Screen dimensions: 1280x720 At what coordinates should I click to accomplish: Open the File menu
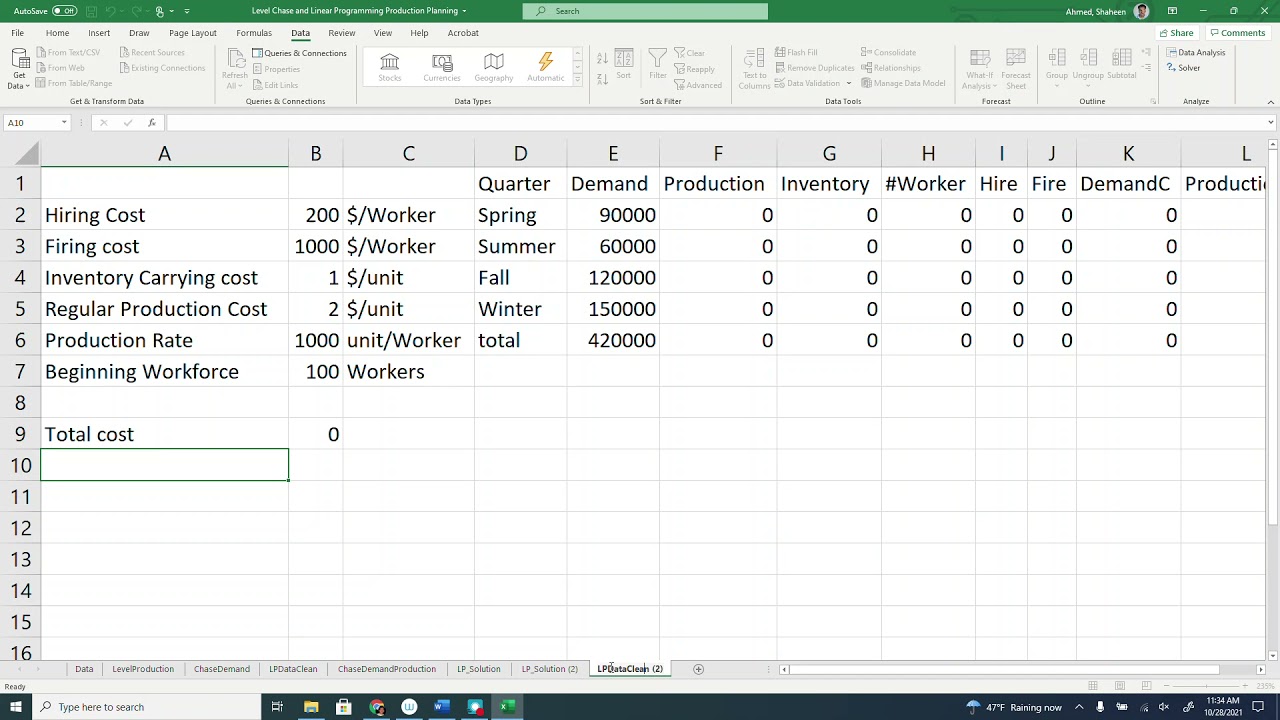[x=17, y=33]
